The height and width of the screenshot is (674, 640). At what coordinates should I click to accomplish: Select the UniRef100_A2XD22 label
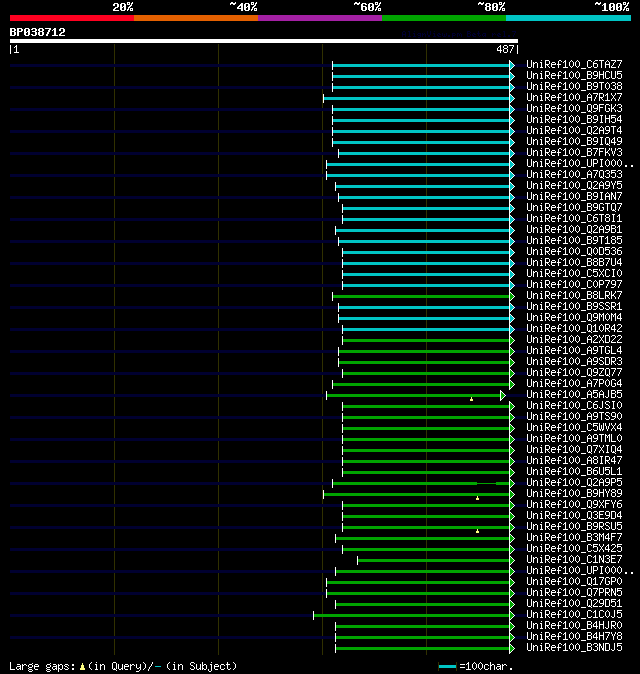coord(574,340)
